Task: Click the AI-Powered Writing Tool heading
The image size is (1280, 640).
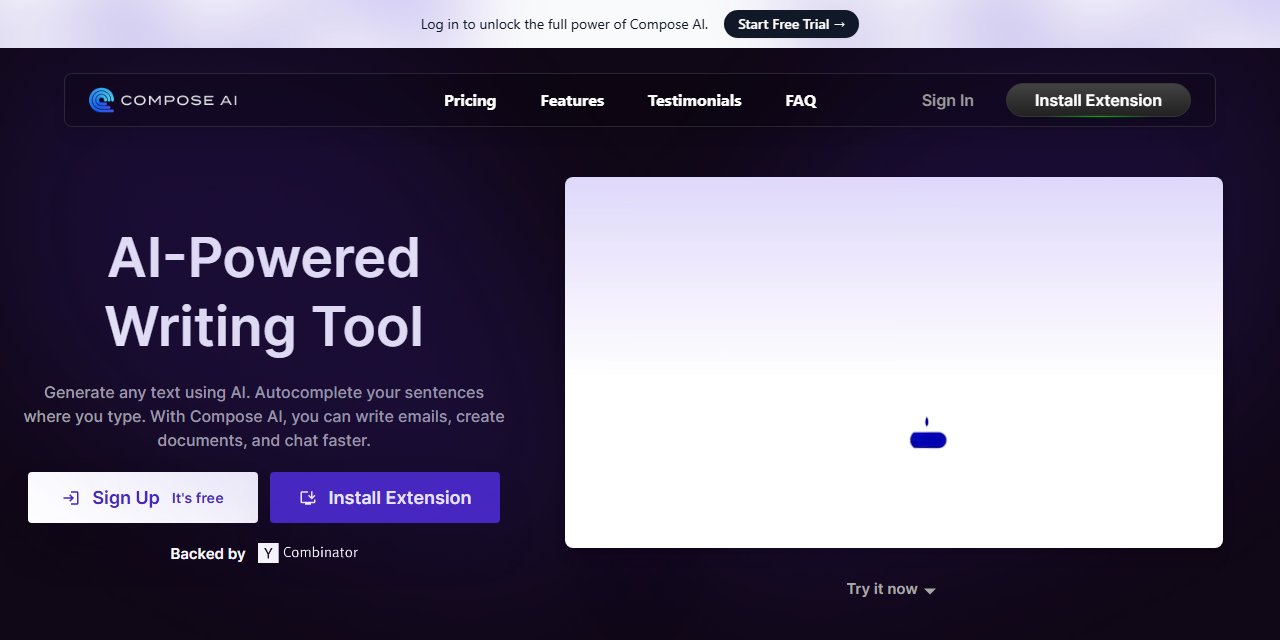Action: coord(264,292)
